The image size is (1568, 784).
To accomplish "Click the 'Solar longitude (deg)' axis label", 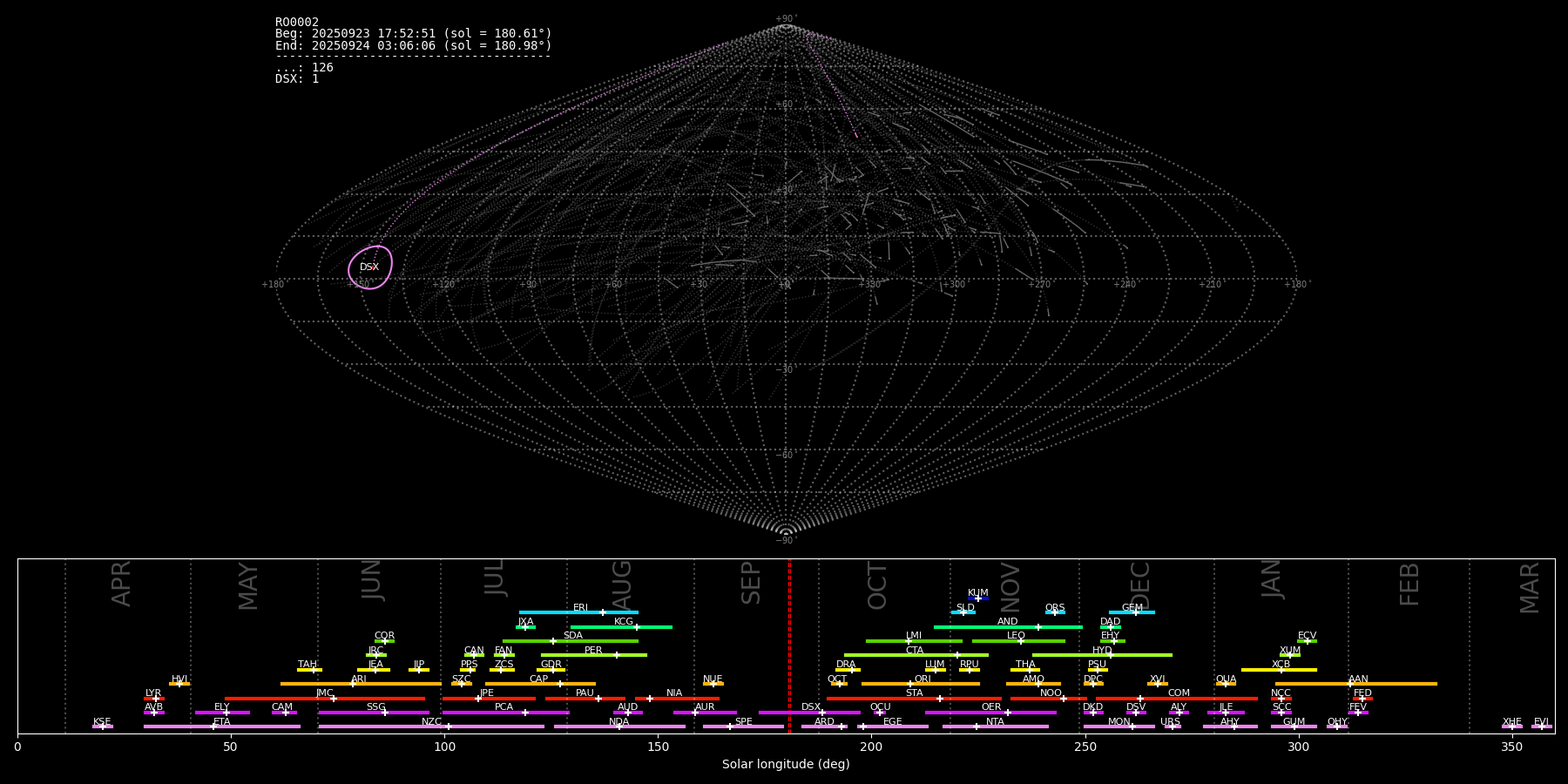I will (x=786, y=764).
